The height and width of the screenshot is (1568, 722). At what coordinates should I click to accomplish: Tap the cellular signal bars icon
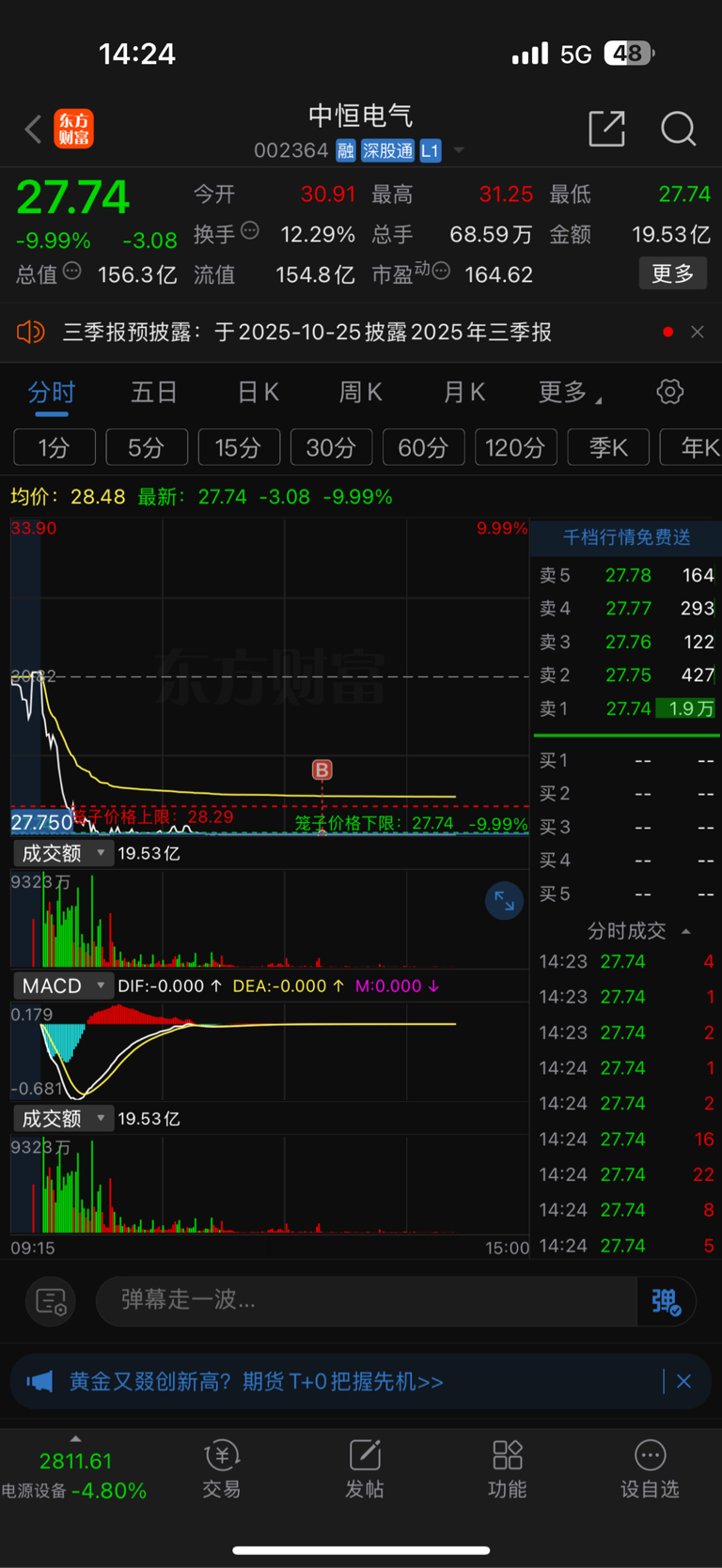click(x=530, y=54)
